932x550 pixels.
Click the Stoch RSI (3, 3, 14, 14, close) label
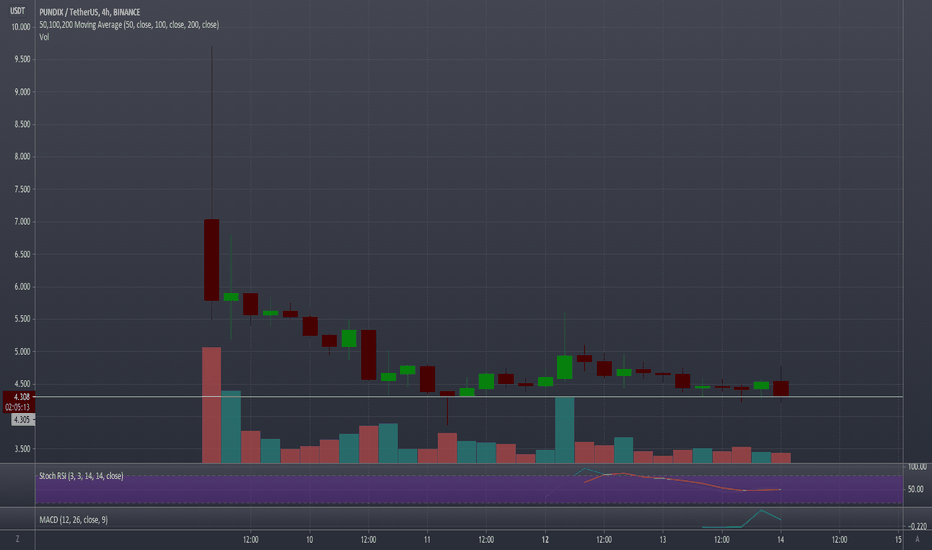pos(81,476)
